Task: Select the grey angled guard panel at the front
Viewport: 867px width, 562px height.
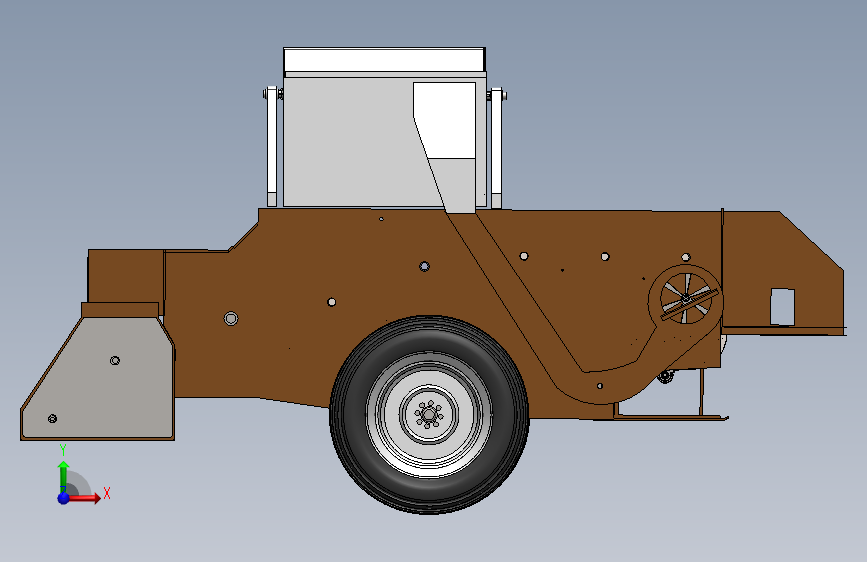Action: click(98, 378)
